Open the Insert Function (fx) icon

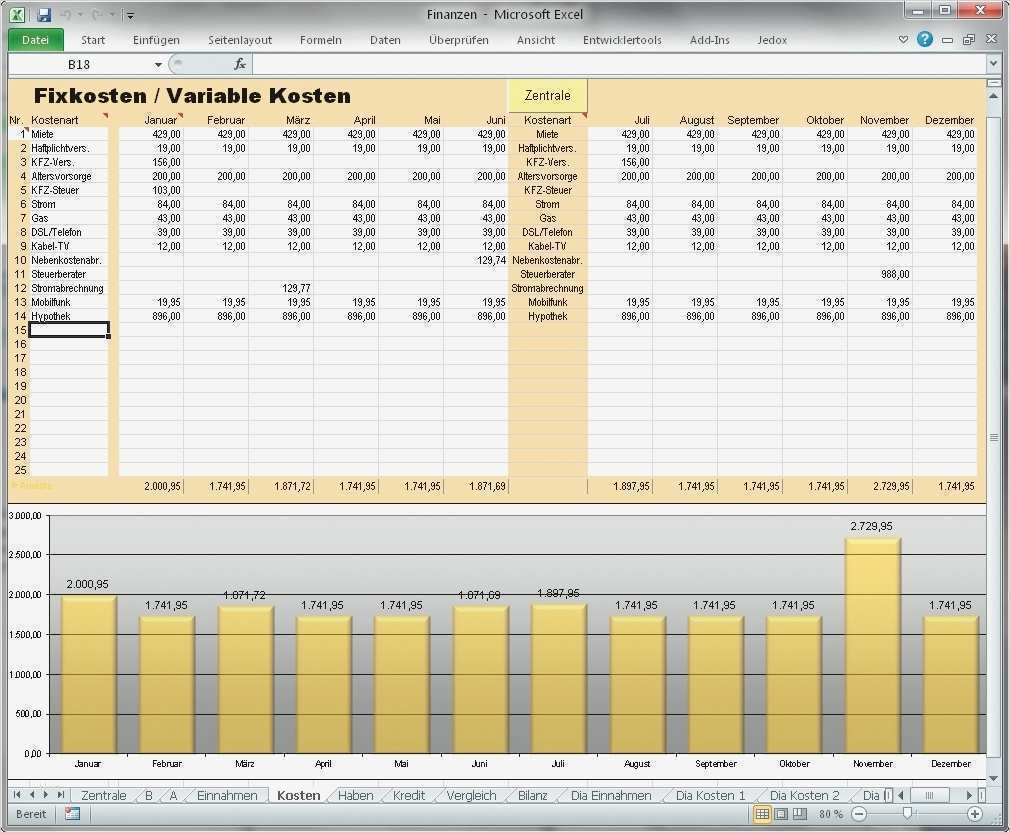pyautogui.click(x=239, y=63)
